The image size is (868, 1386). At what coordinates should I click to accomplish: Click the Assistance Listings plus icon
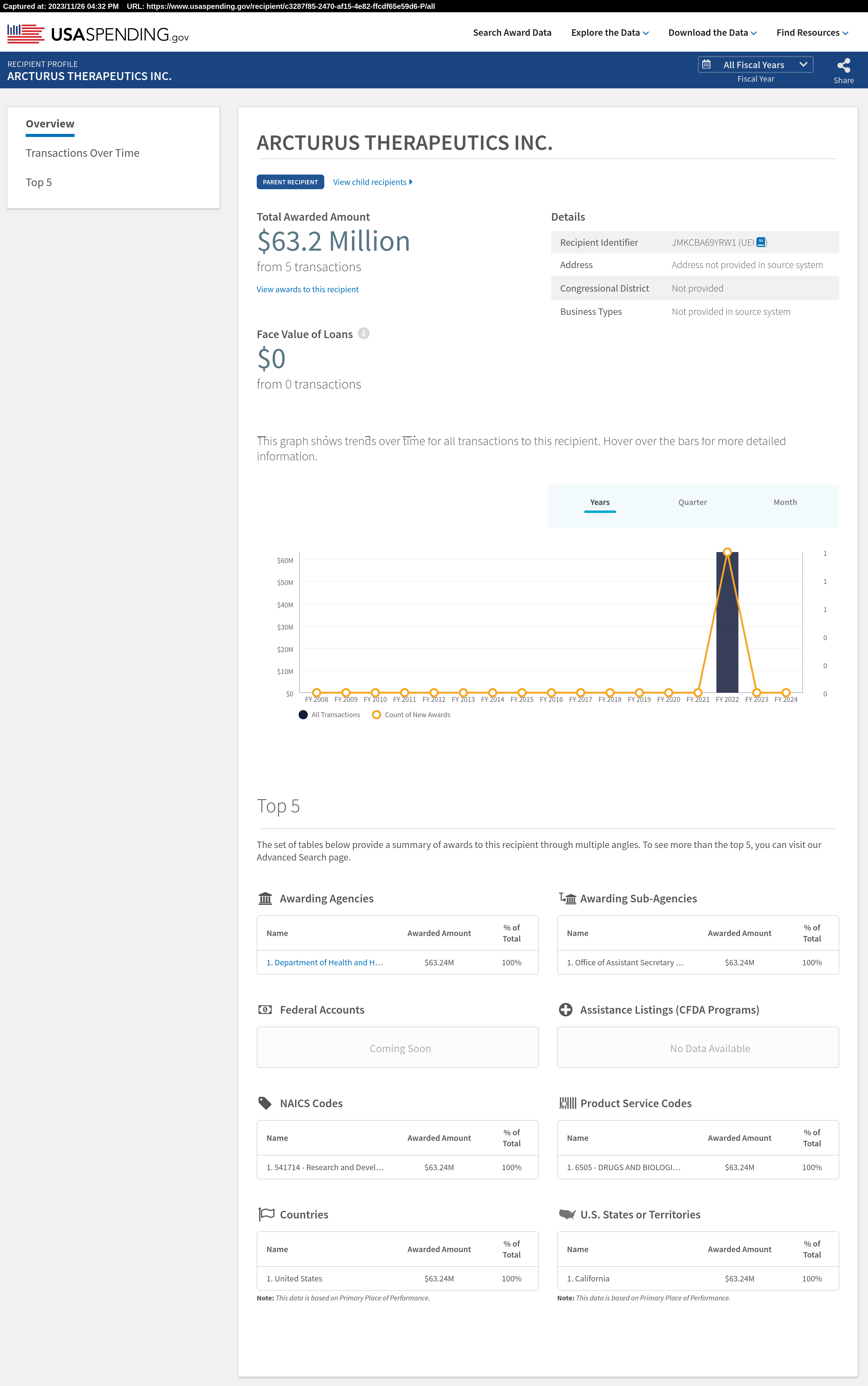click(565, 1009)
